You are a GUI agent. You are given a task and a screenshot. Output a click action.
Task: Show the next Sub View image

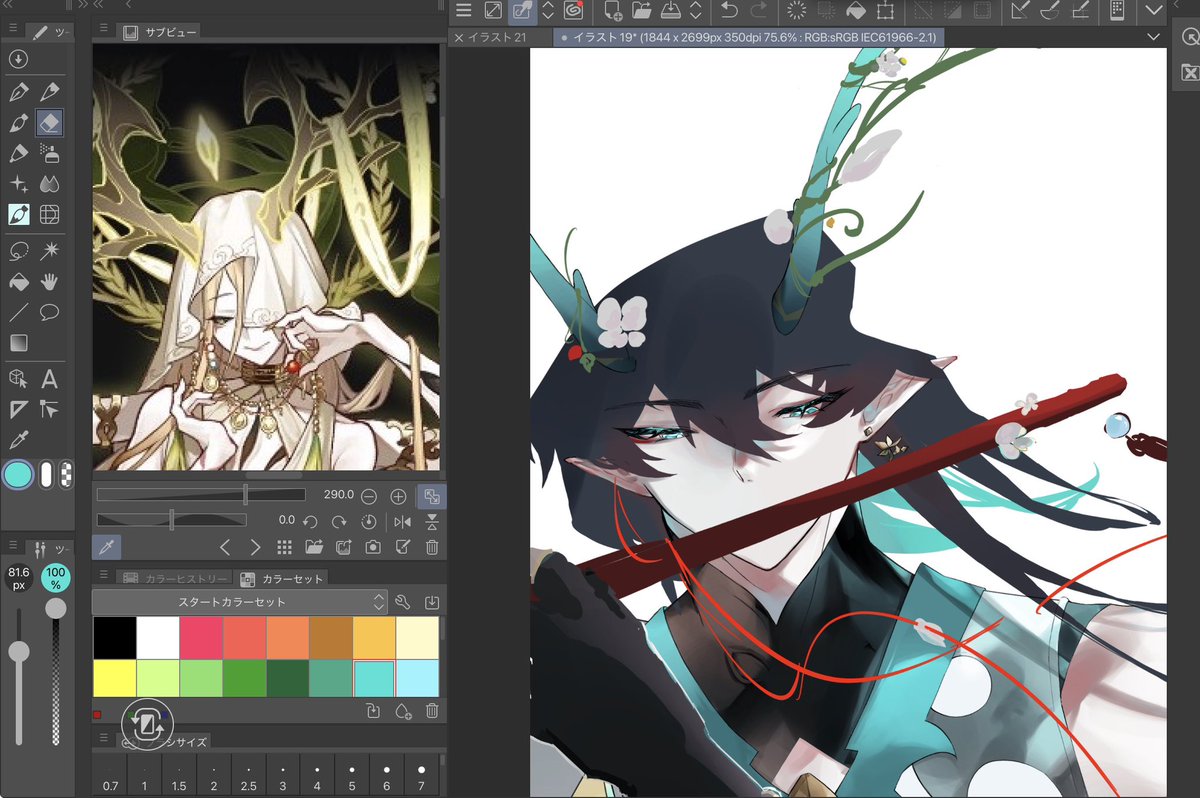point(255,547)
